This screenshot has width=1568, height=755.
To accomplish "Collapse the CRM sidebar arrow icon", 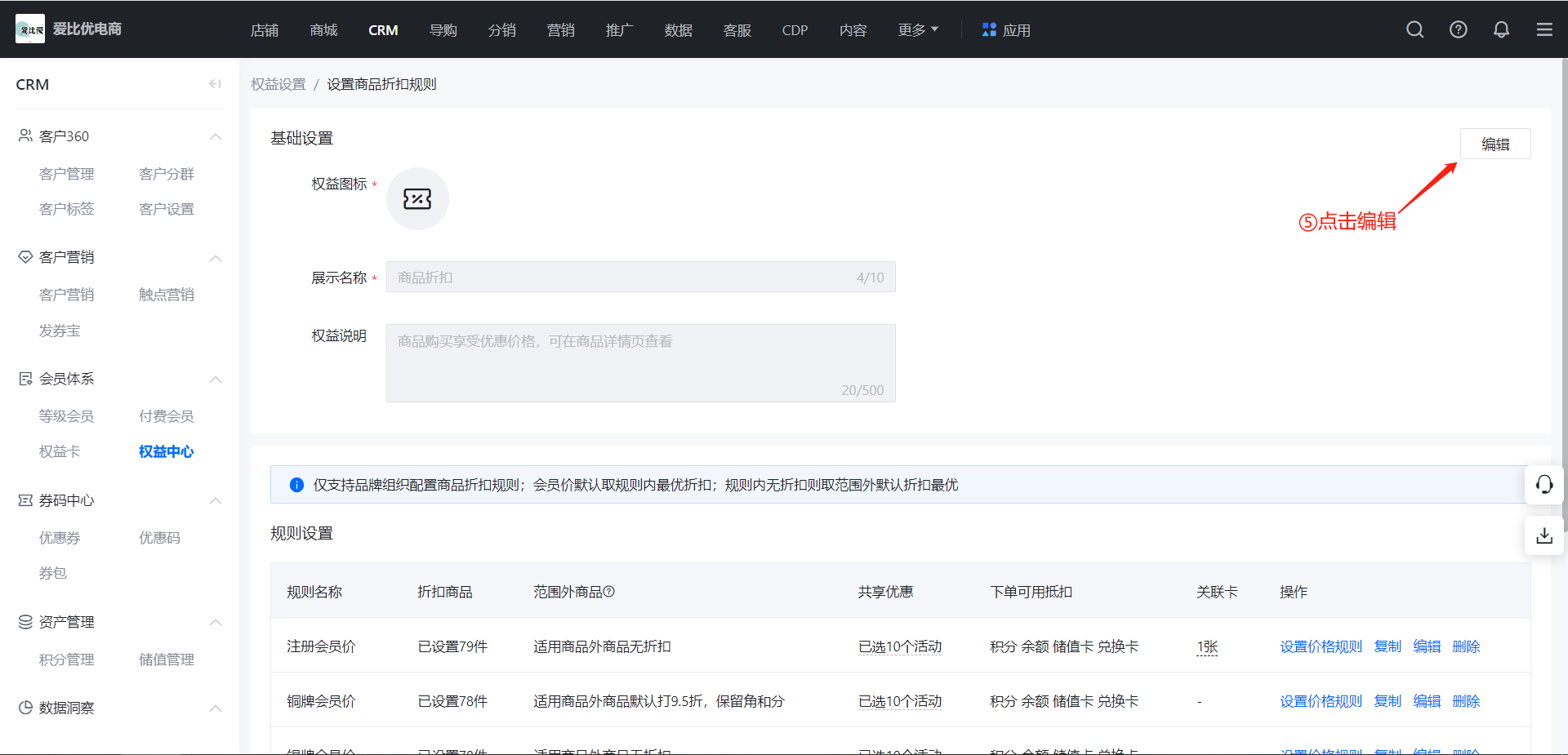I will click(216, 84).
